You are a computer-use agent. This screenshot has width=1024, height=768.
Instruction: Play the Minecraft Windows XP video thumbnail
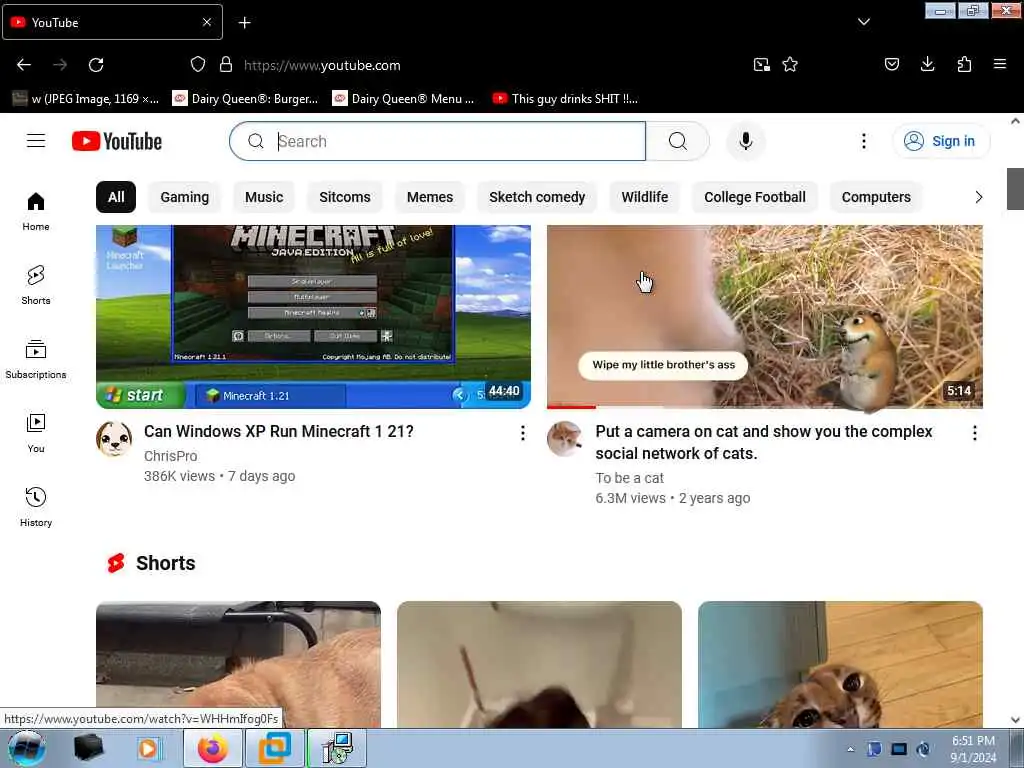coord(313,317)
